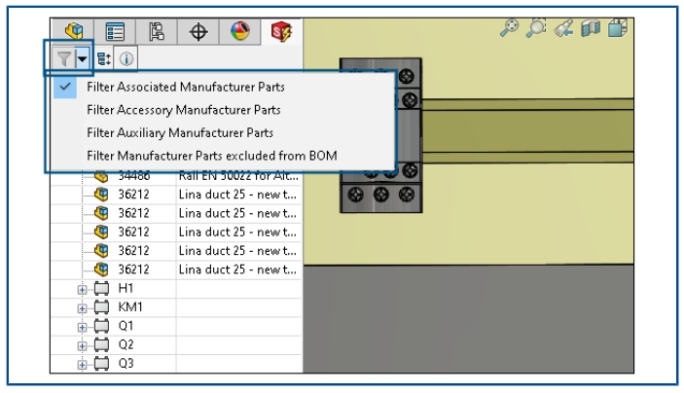Click the SOLIDWORKS Electrical manager tab

[x=281, y=31]
